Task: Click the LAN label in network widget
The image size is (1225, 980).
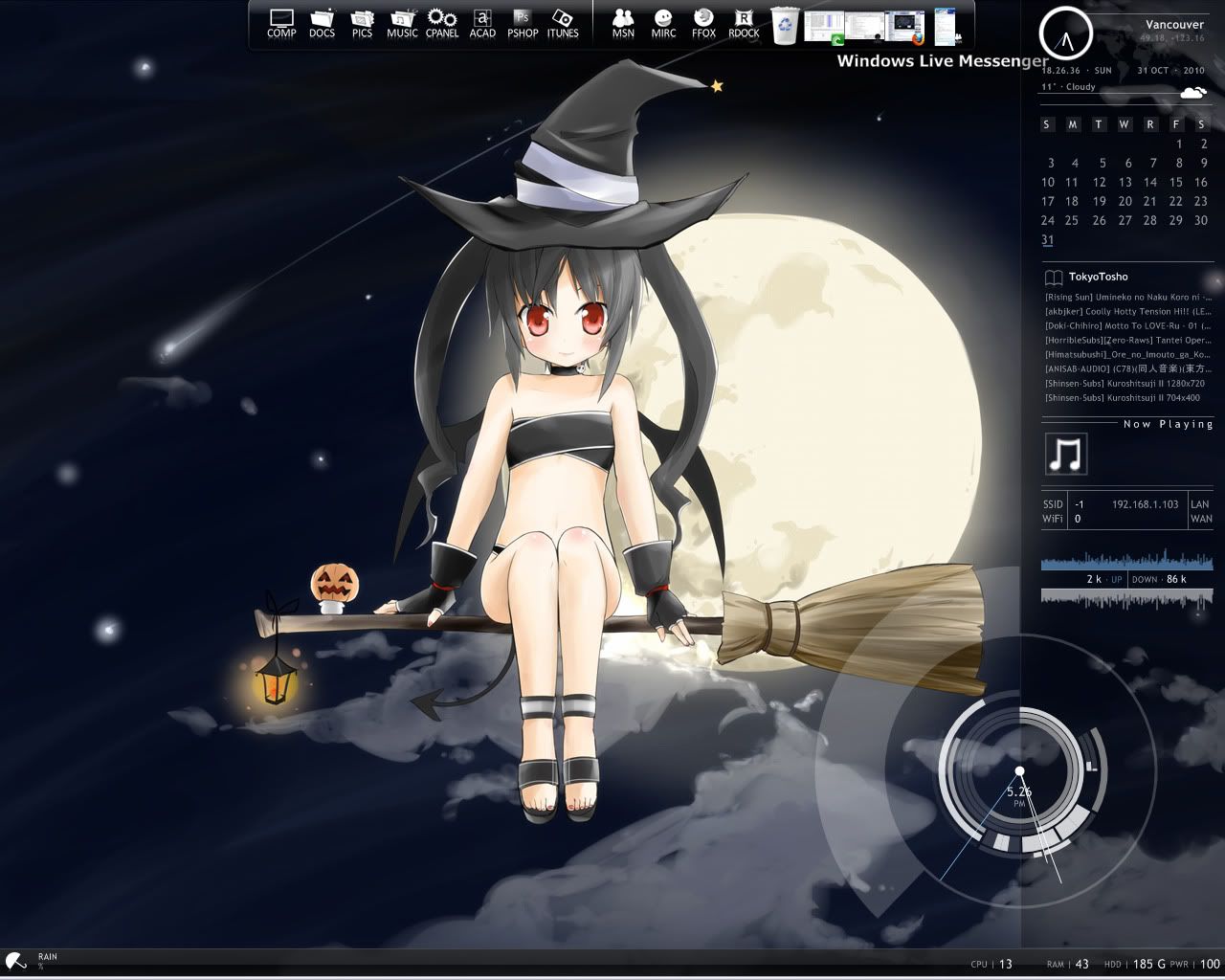Action: pos(1200,504)
